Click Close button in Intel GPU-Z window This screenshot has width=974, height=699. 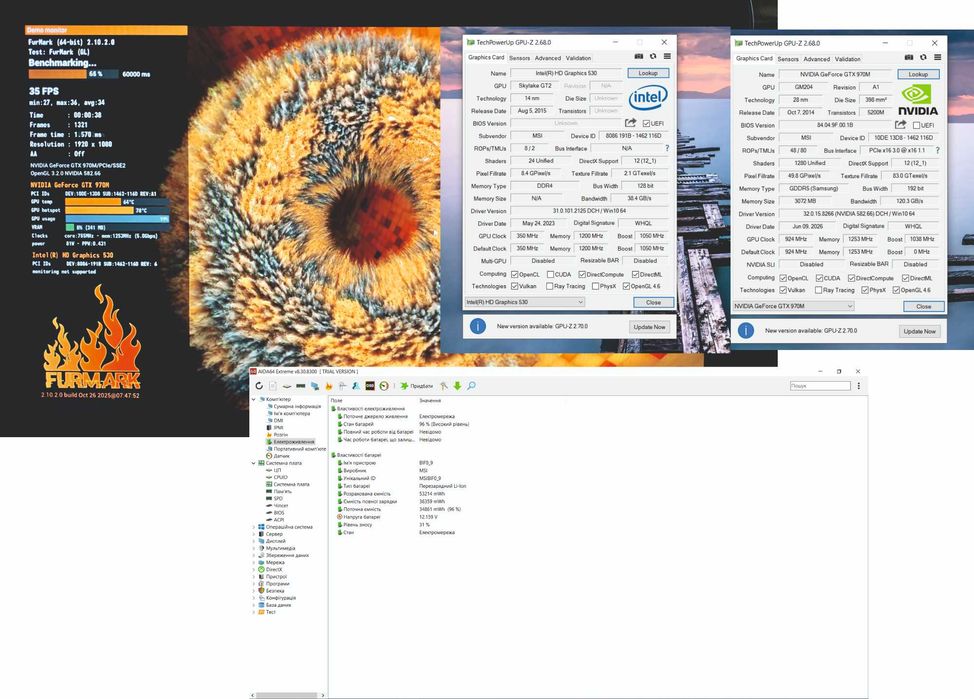[x=653, y=302]
